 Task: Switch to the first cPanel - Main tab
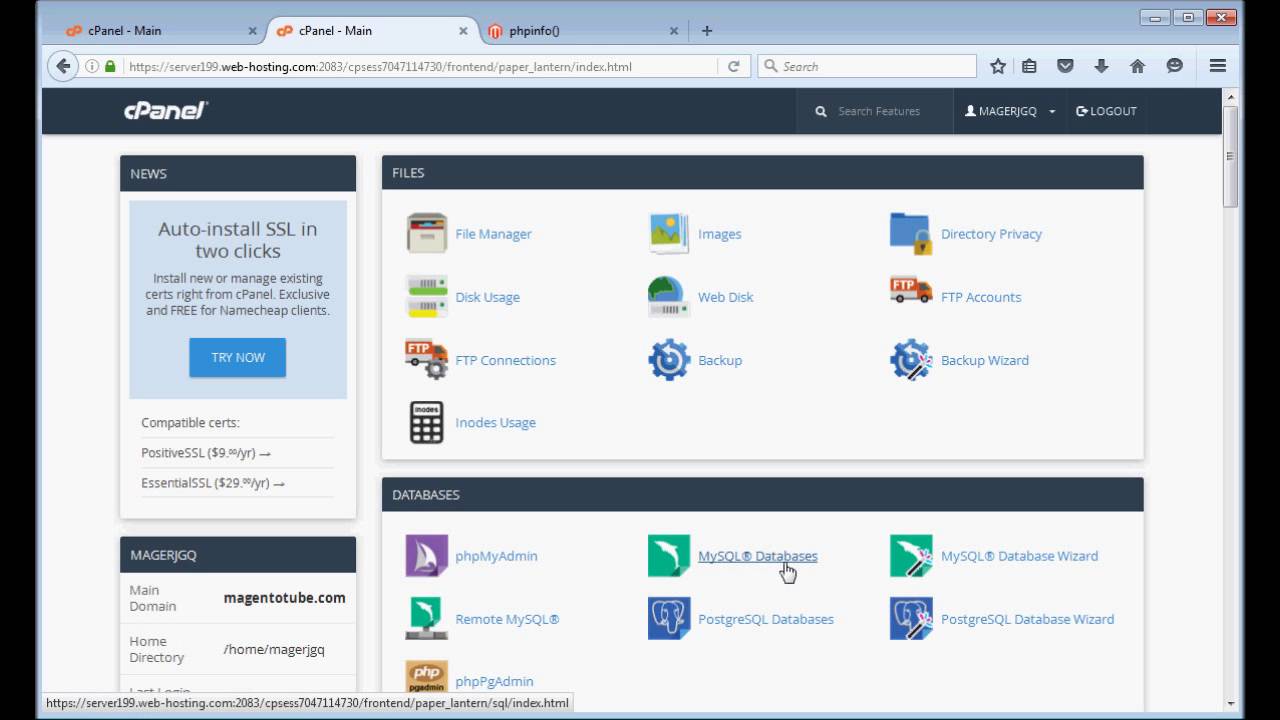pyautogui.click(x=155, y=31)
